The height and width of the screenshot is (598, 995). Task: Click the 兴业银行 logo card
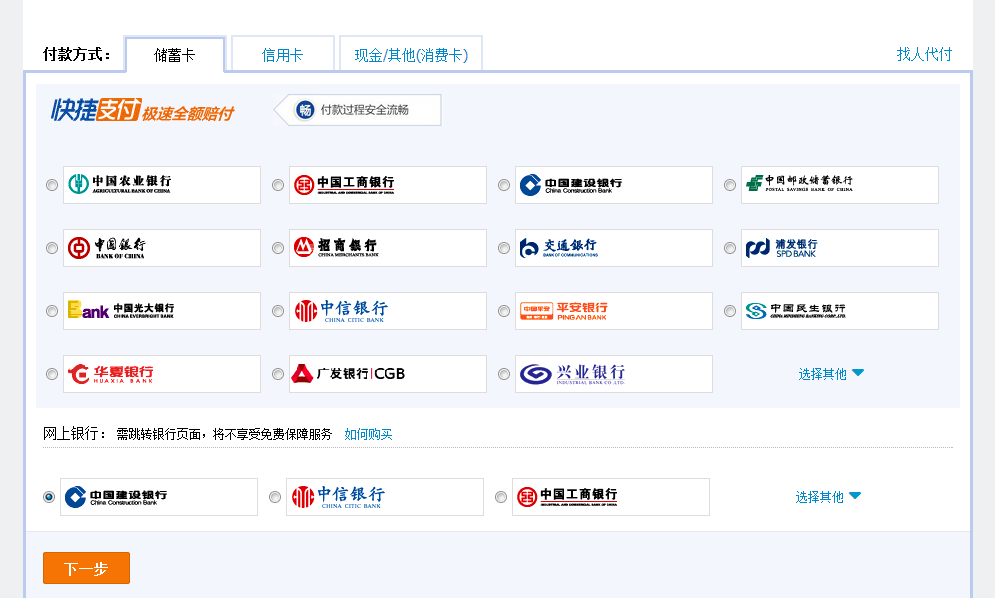click(x=614, y=374)
